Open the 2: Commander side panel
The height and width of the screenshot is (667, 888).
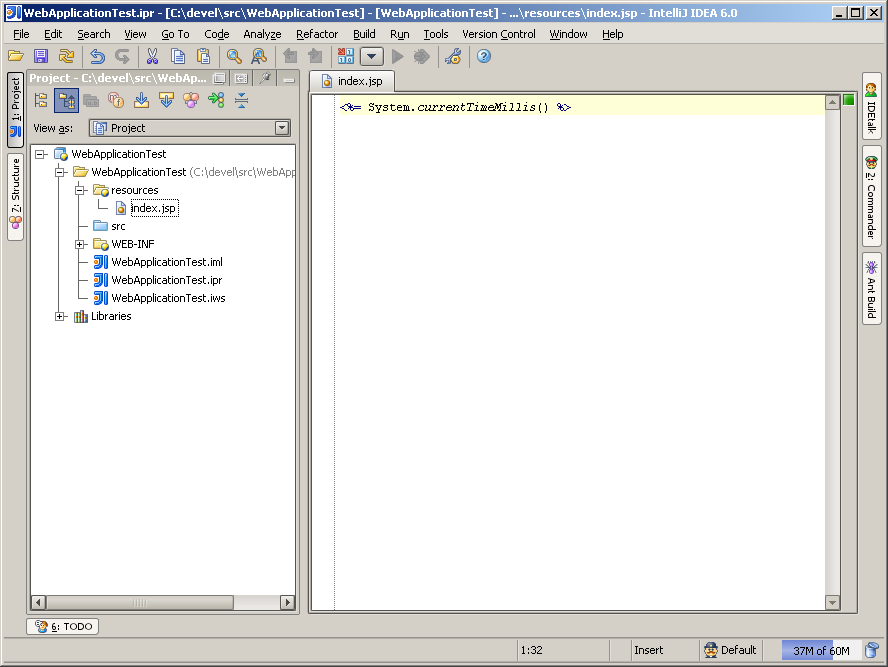coord(872,195)
